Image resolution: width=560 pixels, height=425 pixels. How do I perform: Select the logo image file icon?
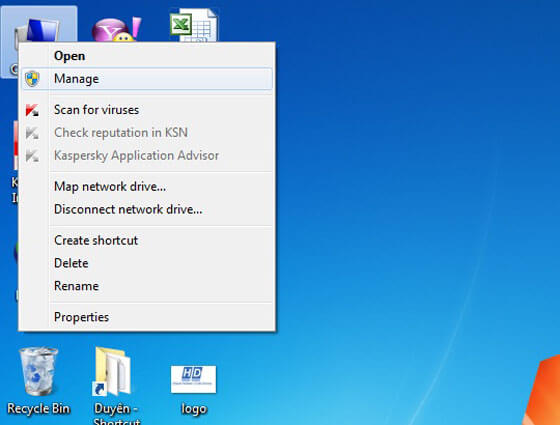(193, 379)
